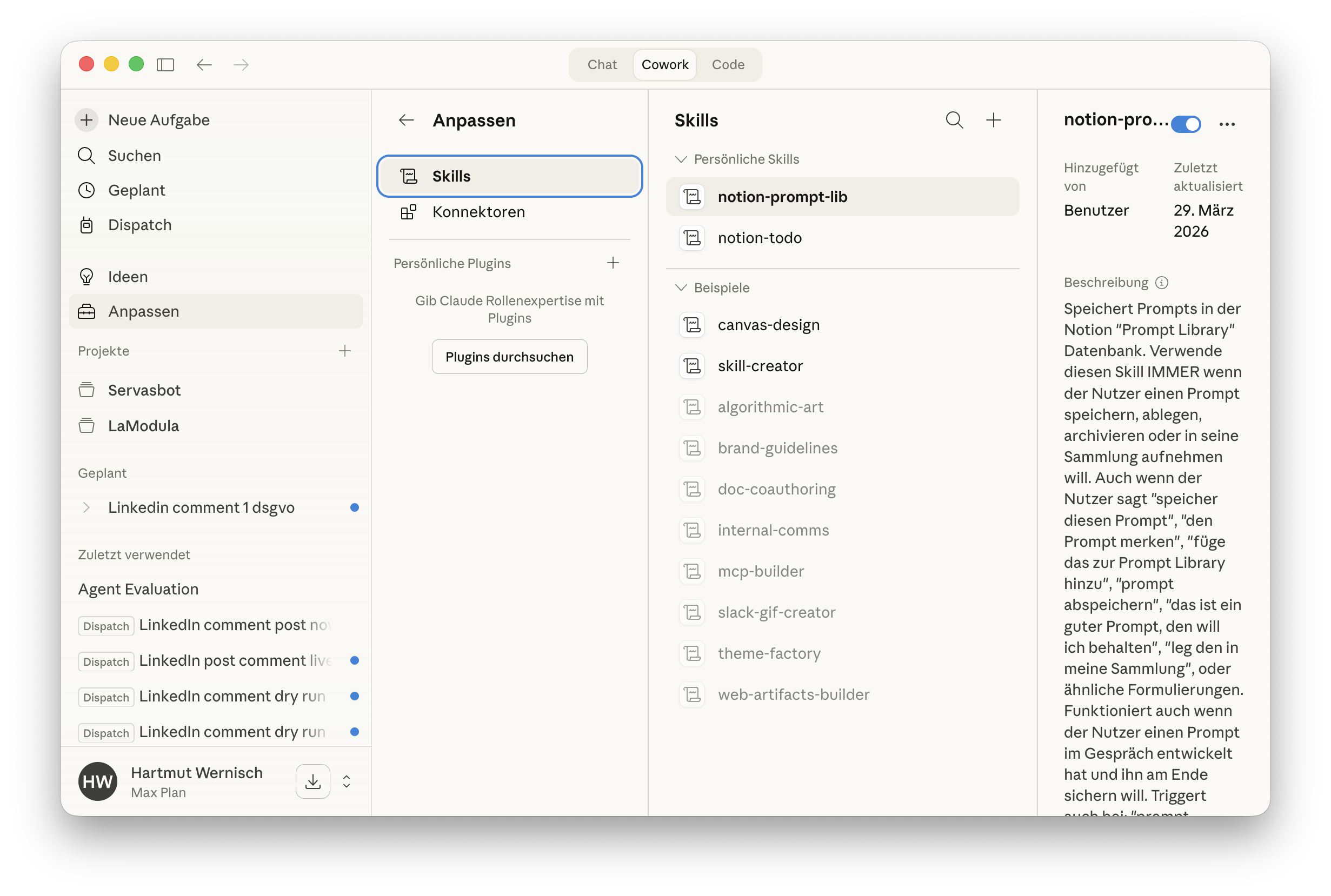The width and height of the screenshot is (1331, 896).
Task: Click the search icon in Skills header
Action: (954, 120)
